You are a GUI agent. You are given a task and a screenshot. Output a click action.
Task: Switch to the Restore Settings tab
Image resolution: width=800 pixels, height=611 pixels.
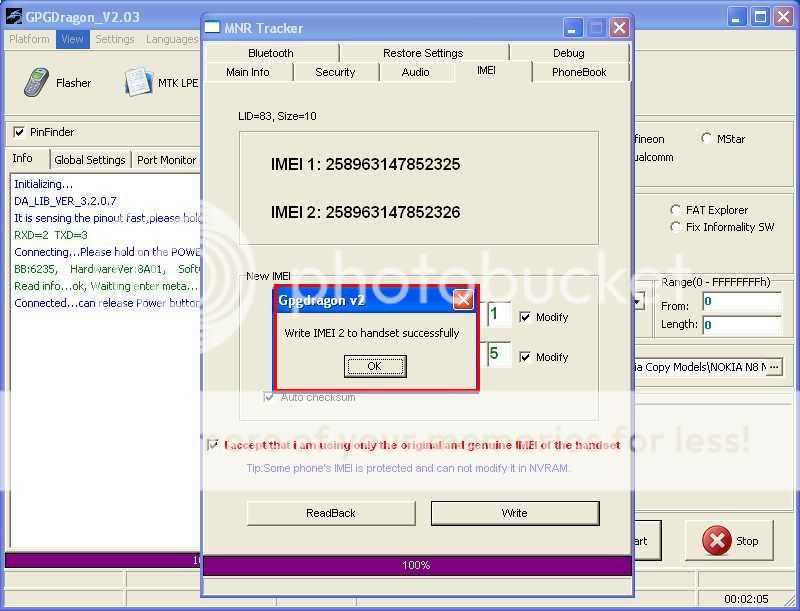[x=423, y=53]
